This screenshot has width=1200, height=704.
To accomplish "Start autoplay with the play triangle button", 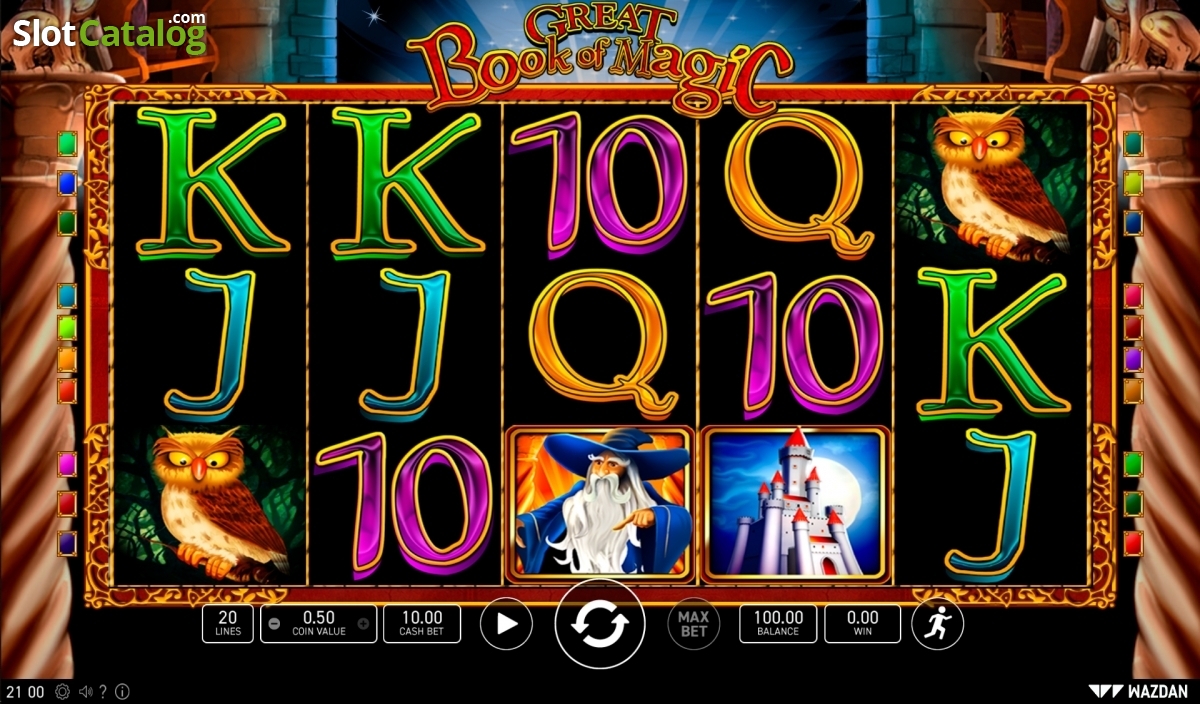I will 506,624.
